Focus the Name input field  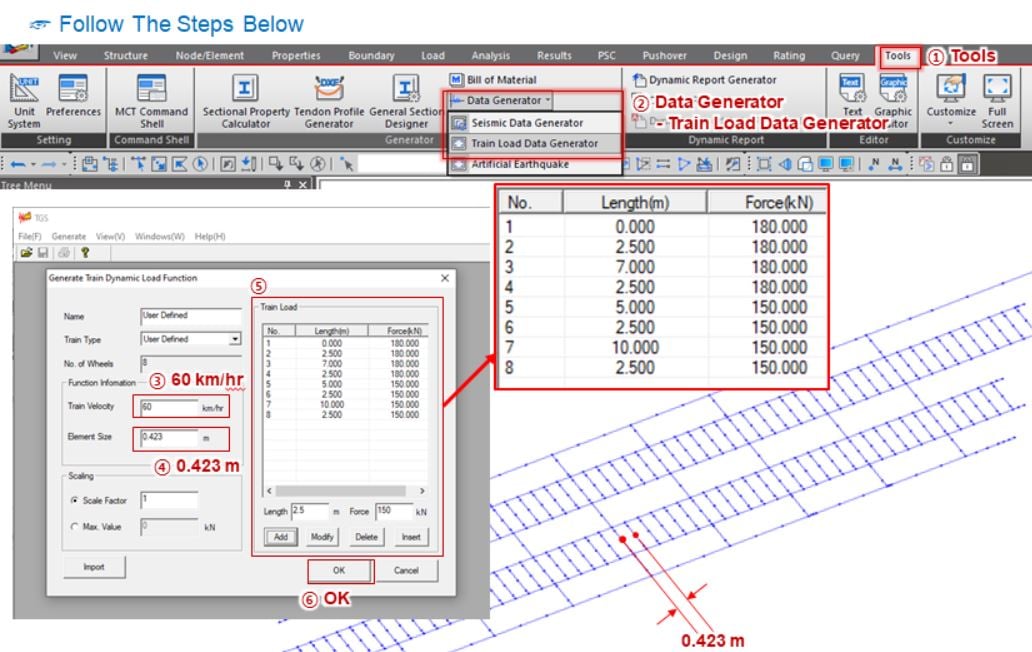(x=191, y=316)
